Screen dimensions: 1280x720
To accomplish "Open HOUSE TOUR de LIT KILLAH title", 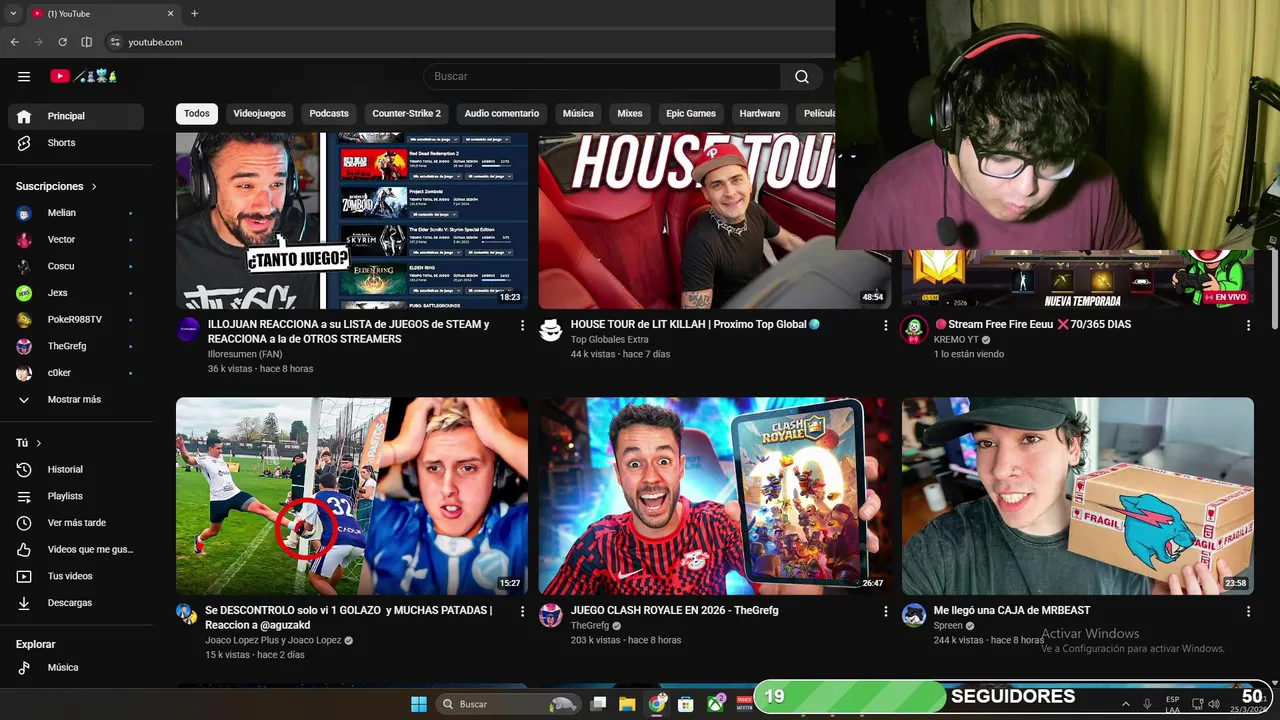I will point(695,324).
